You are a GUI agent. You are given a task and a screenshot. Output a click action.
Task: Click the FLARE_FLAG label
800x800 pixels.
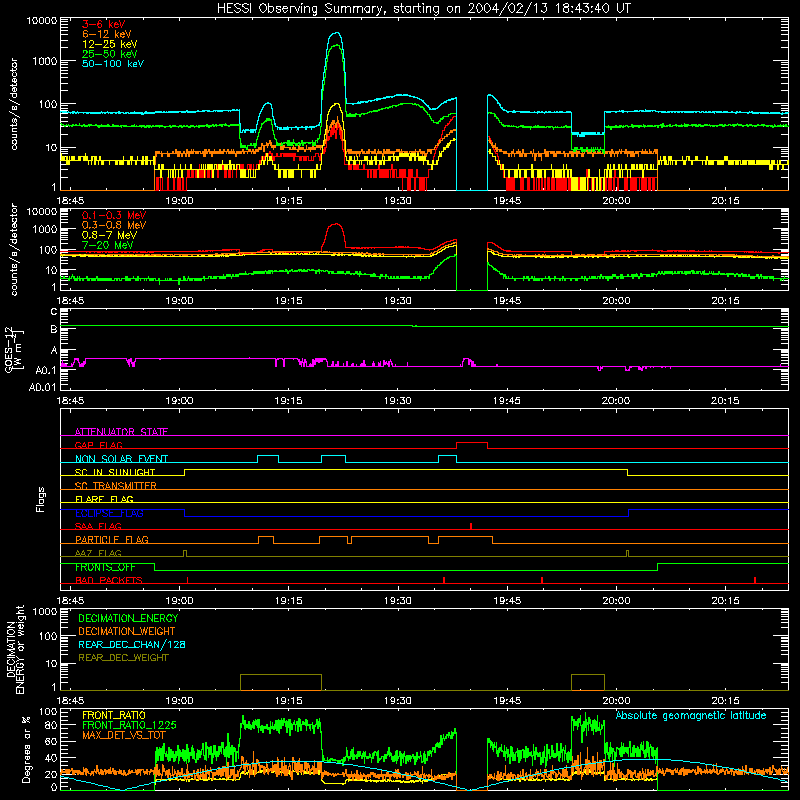[104, 499]
